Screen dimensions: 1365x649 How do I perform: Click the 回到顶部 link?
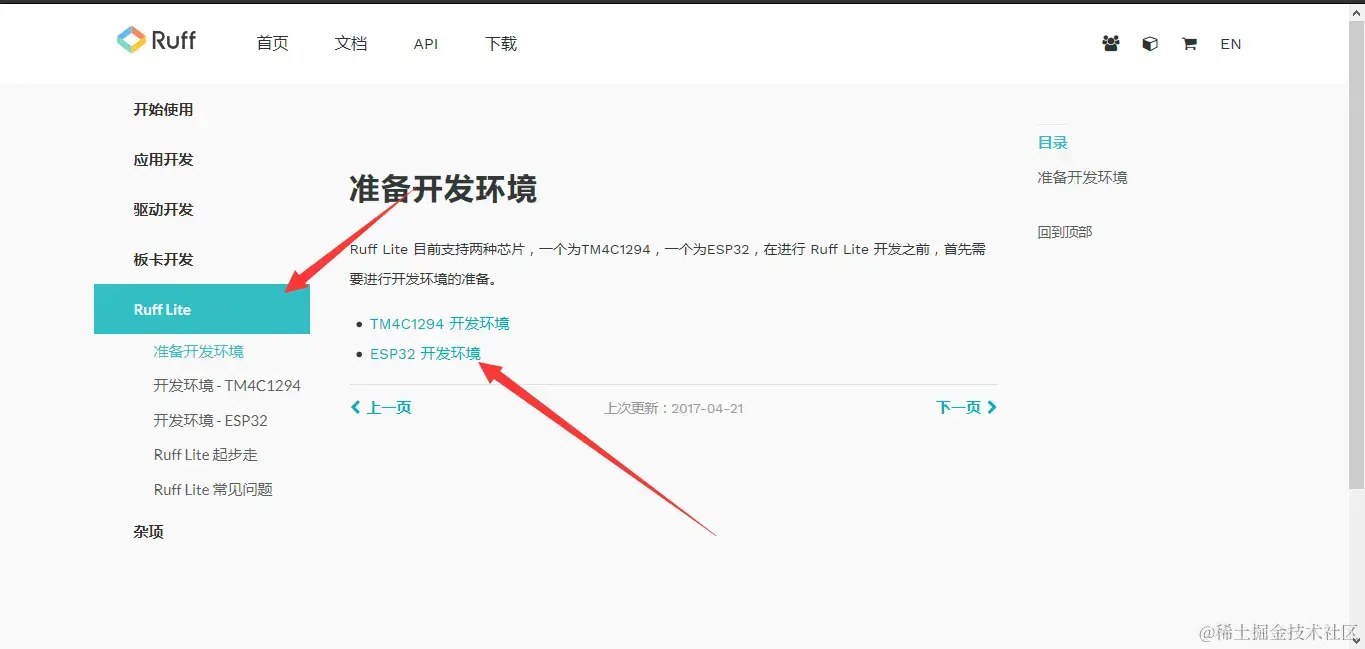point(1064,231)
